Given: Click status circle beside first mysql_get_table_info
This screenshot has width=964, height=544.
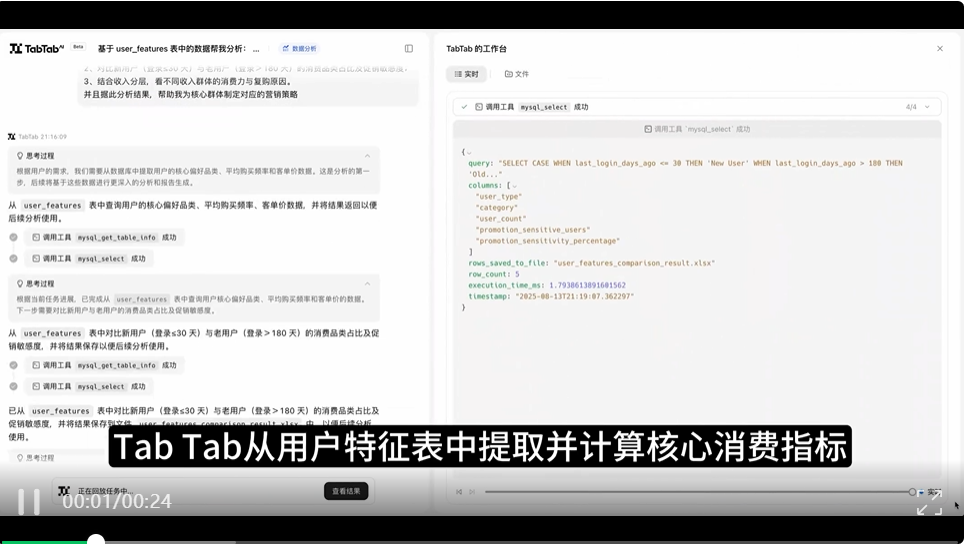Looking at the screenshot, I should click(x=14, y=237).
